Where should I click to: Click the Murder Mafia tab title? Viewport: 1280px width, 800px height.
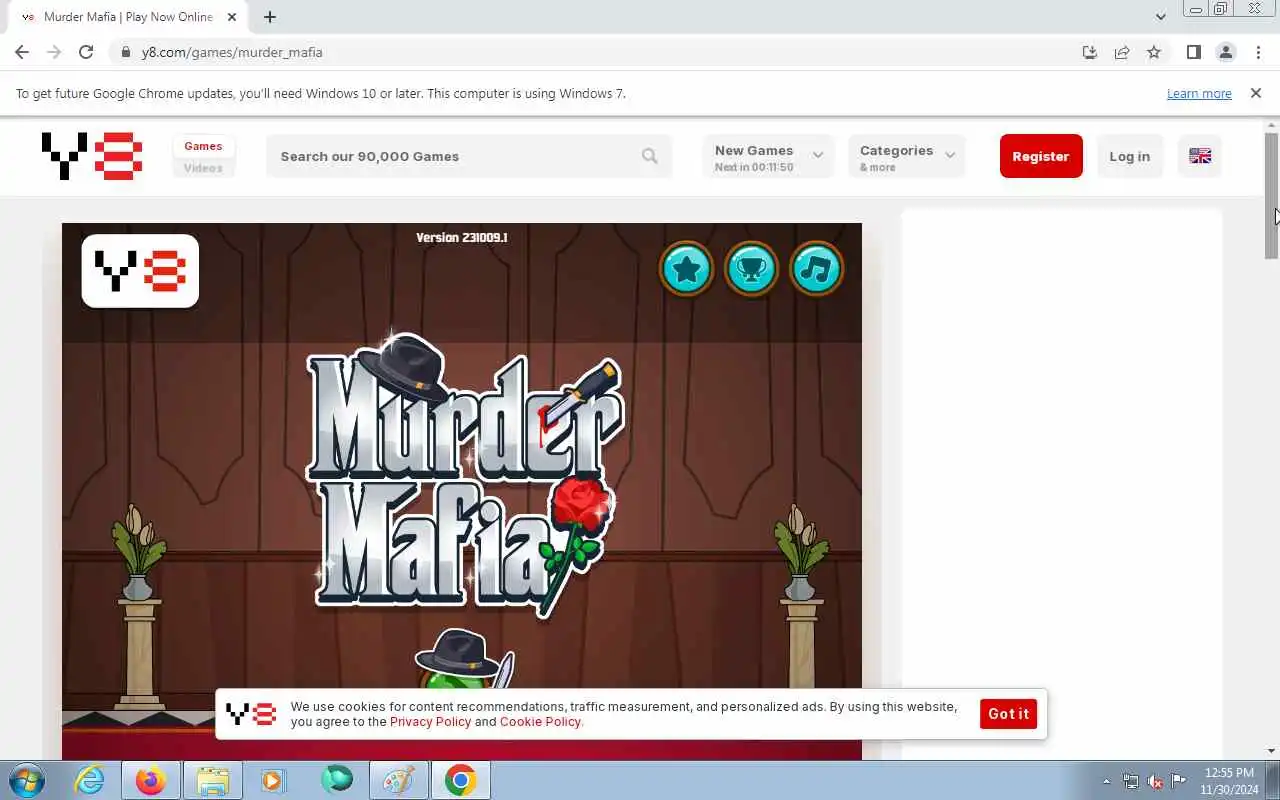click(128, 17)
